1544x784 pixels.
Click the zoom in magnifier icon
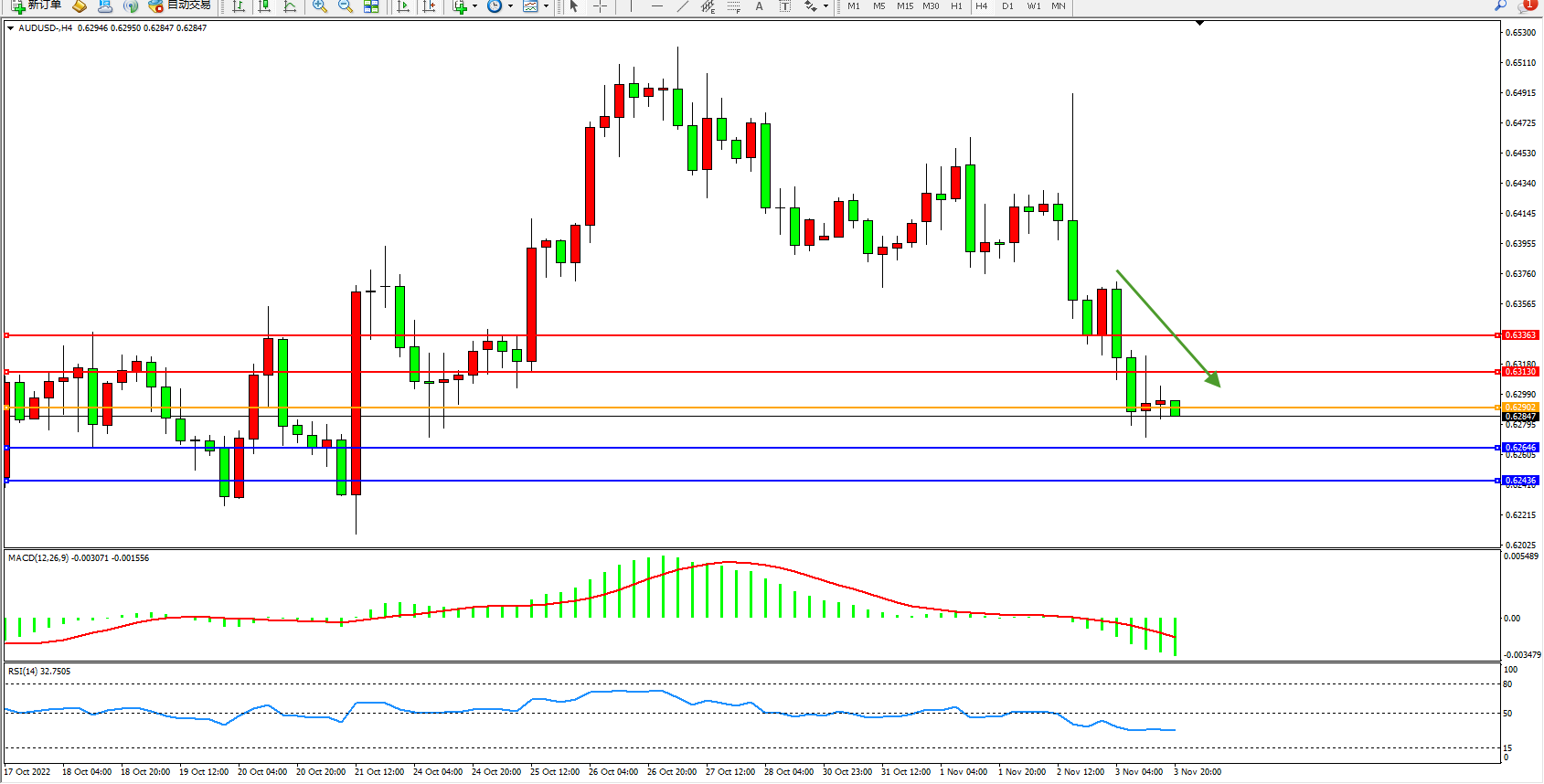(x=319, y=6)
